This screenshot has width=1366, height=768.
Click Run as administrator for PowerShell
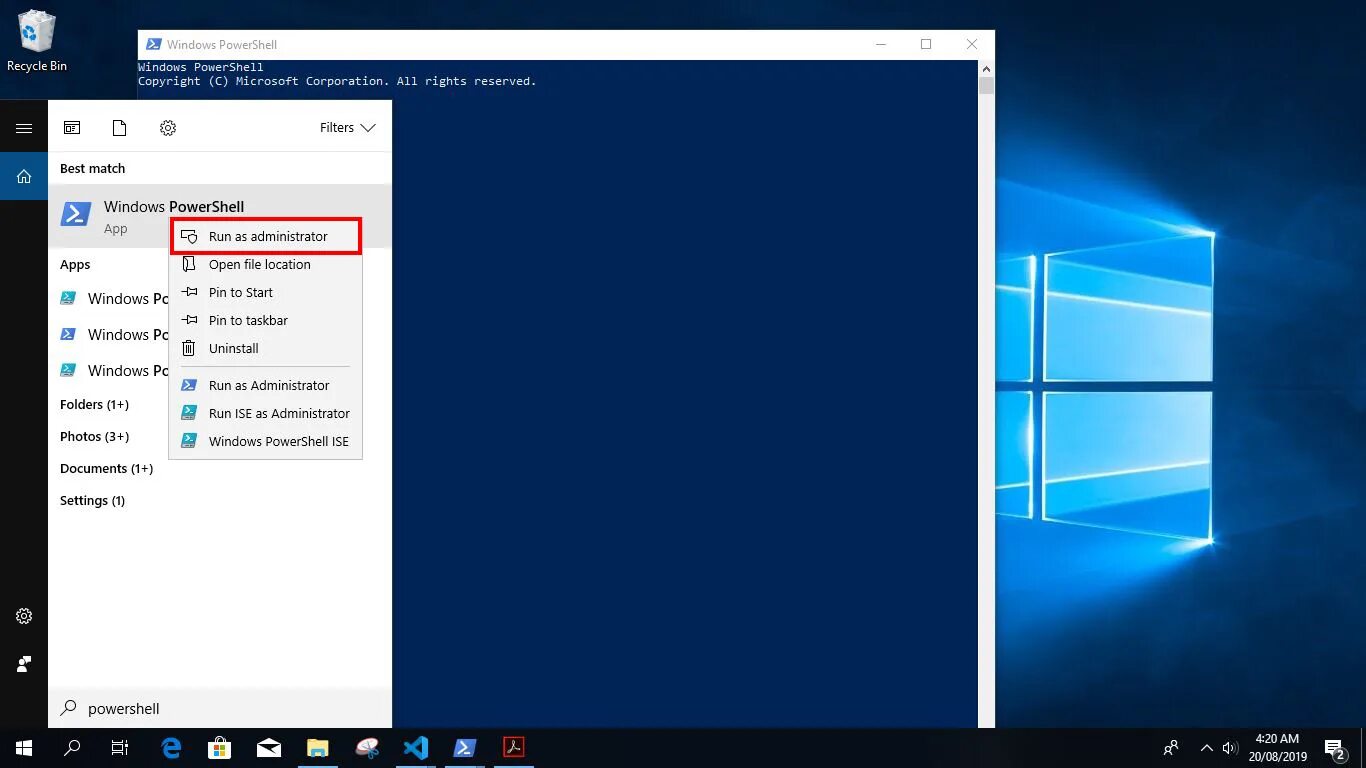coord(268,236)
